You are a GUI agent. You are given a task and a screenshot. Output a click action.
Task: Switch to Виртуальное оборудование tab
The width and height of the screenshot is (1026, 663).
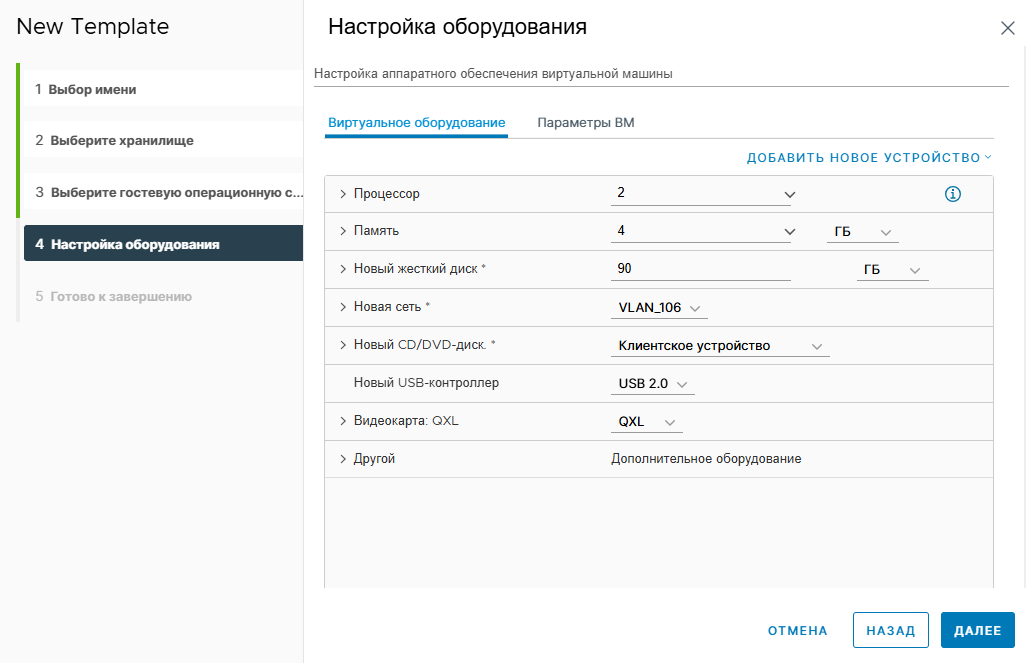coord(416,122)
